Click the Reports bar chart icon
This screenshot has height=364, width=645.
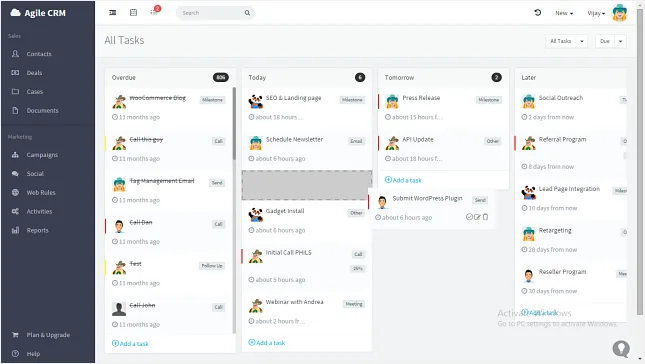pos(15,230)
